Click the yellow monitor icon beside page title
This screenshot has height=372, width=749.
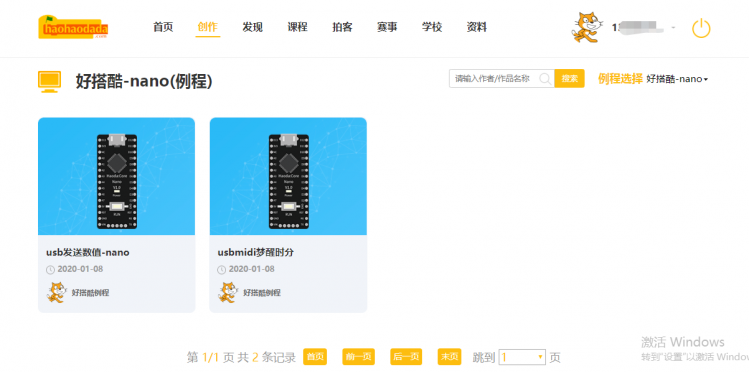(x=50, y=82)
